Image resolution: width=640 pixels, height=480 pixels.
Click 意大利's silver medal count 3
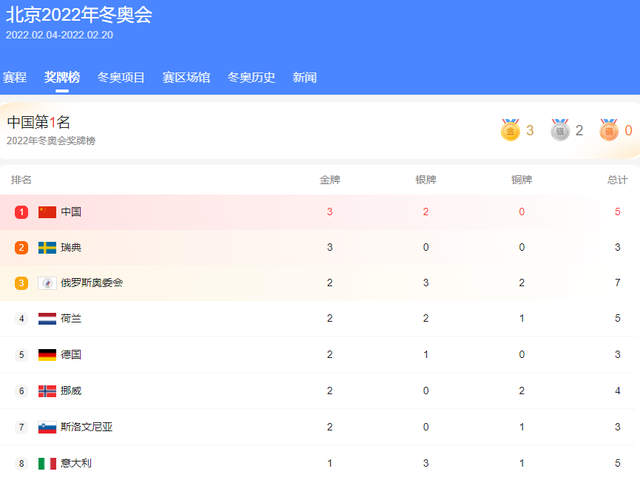point(426,463)
